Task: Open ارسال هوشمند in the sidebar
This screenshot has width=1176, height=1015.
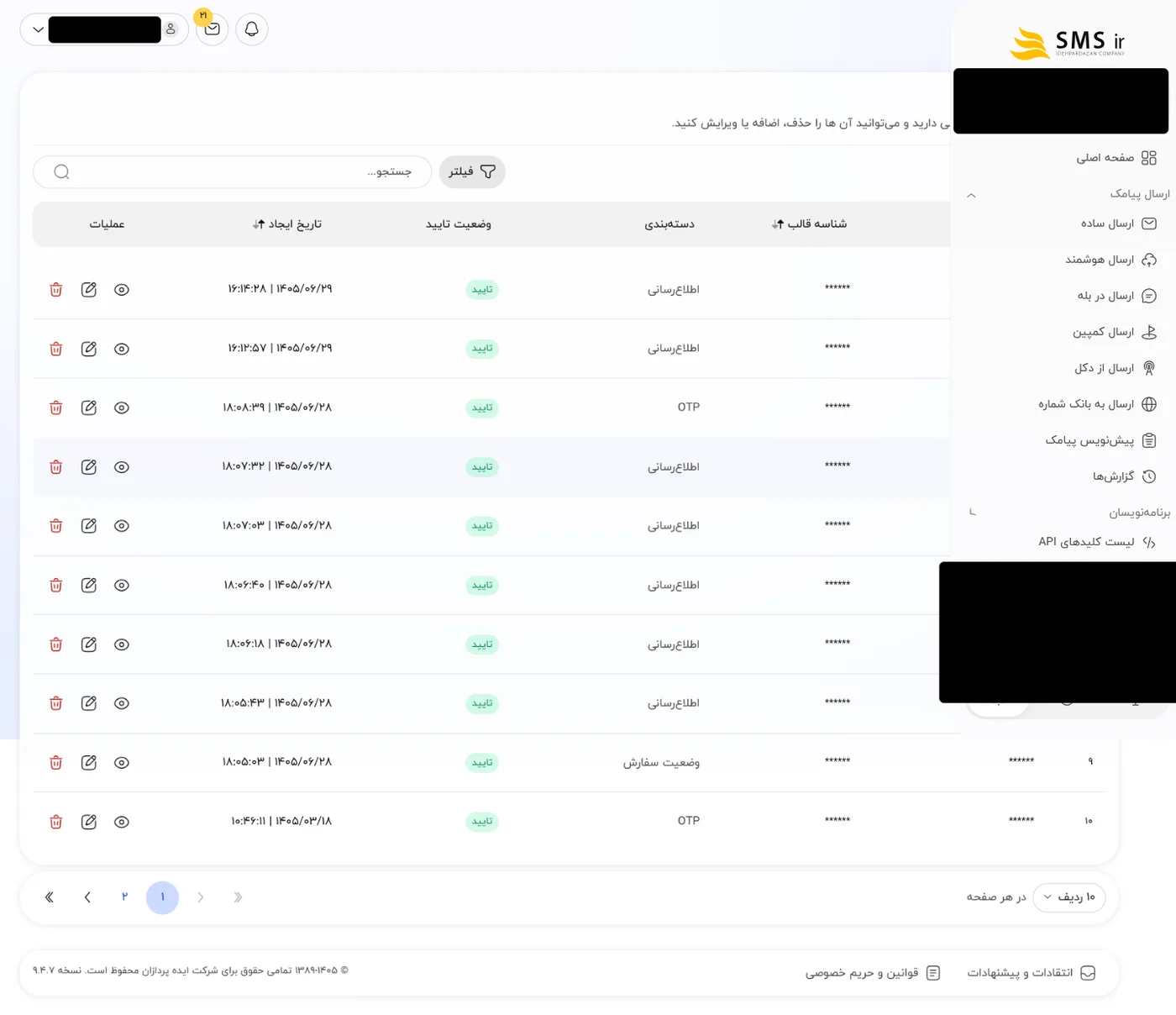Action: 1111,260
